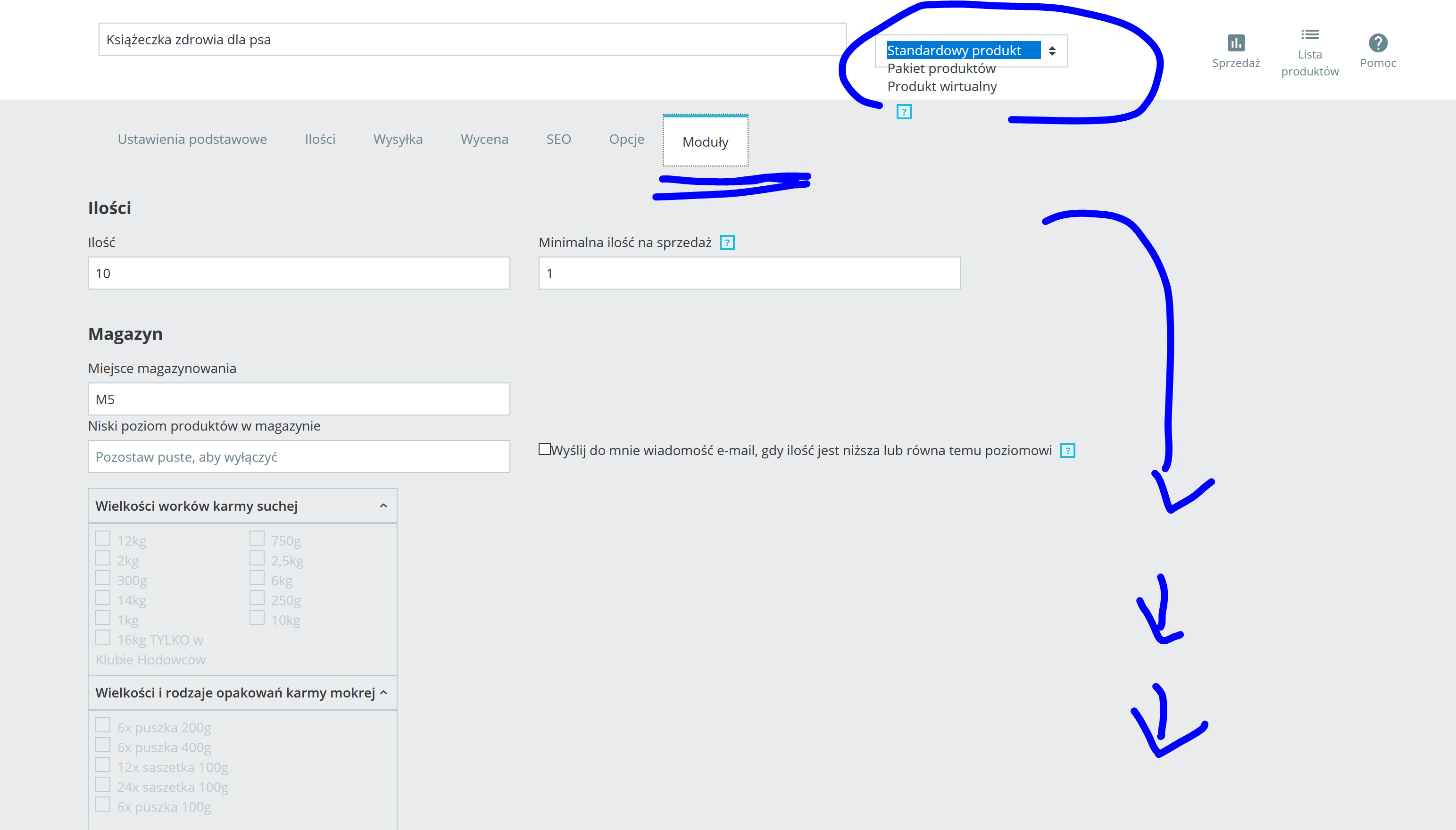Click the Ilość quantity input field
The image size is (1456, 830).
(x=299, y=274)
